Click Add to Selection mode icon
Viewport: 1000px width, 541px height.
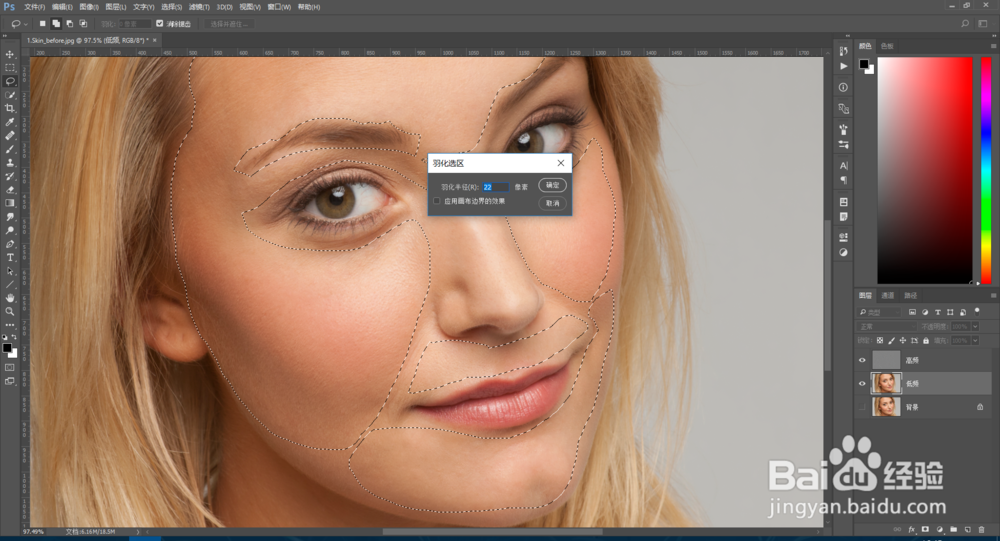(56, 24)
